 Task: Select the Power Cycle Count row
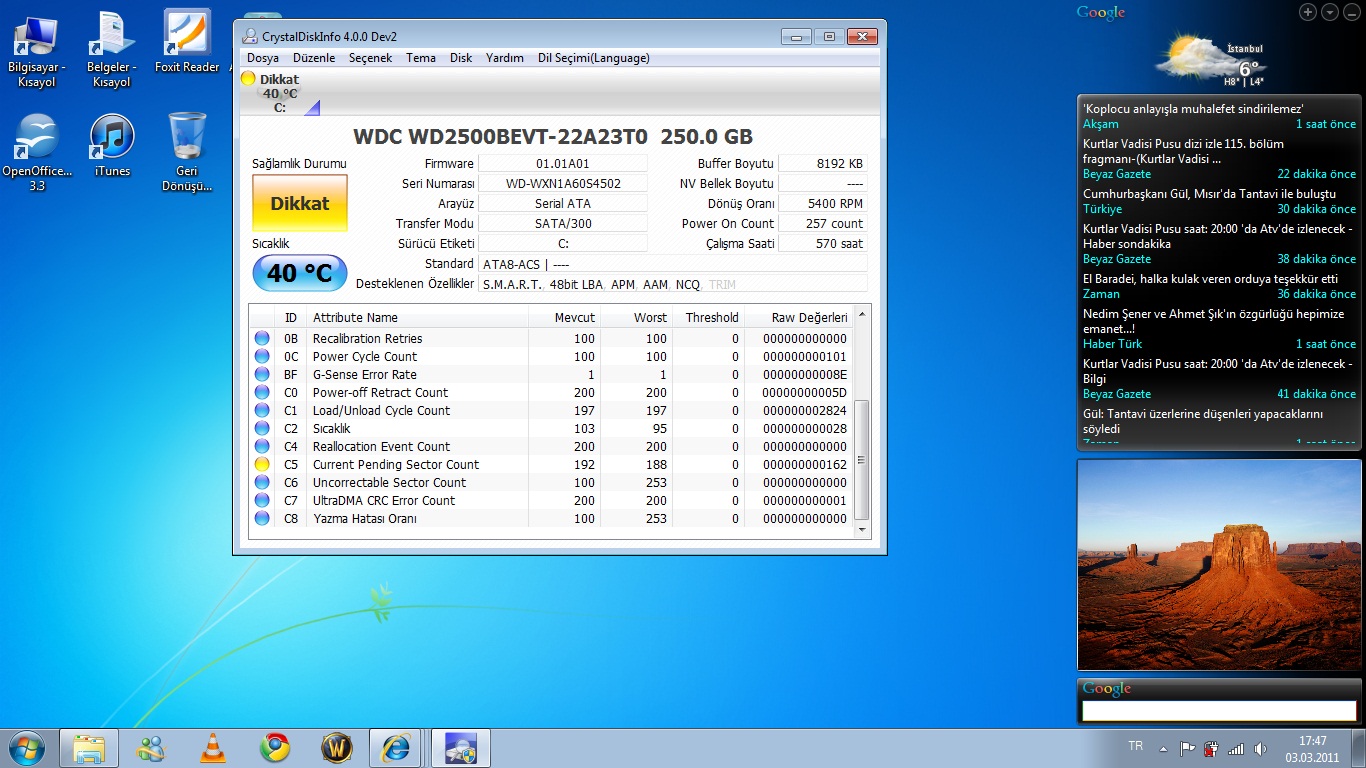pos(551,357)
